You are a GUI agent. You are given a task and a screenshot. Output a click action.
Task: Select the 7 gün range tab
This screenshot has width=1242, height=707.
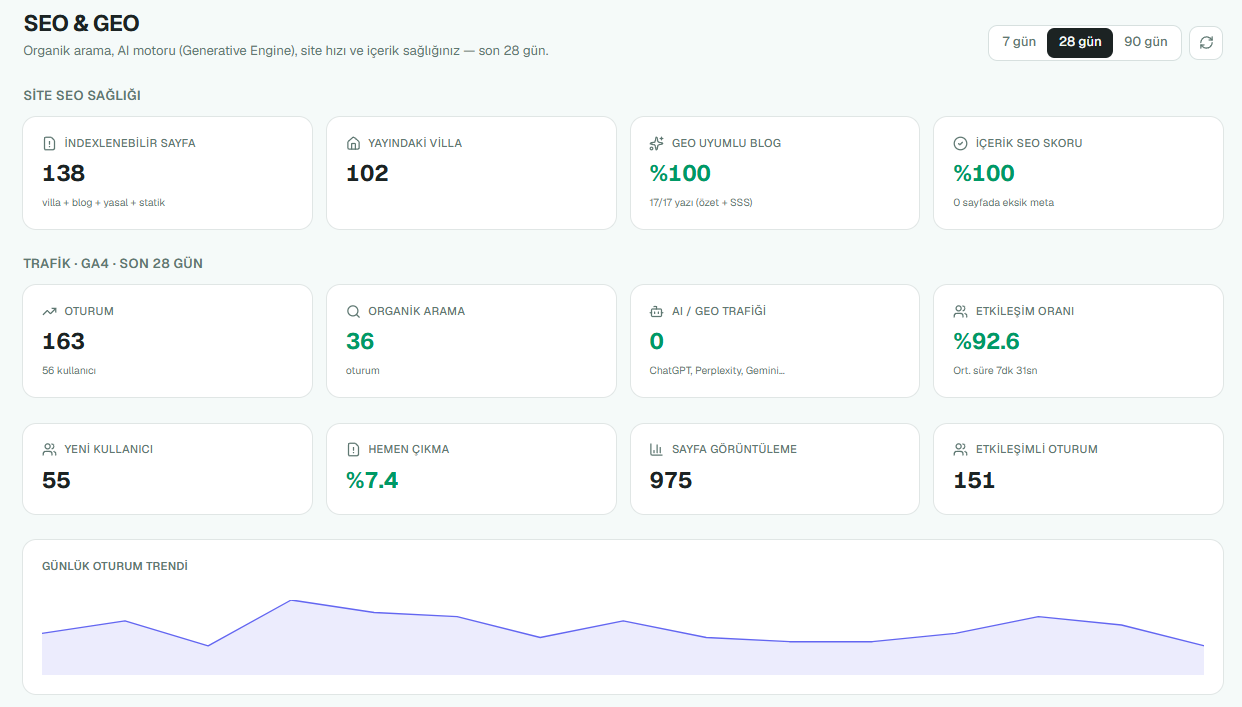coord(1019,42)
